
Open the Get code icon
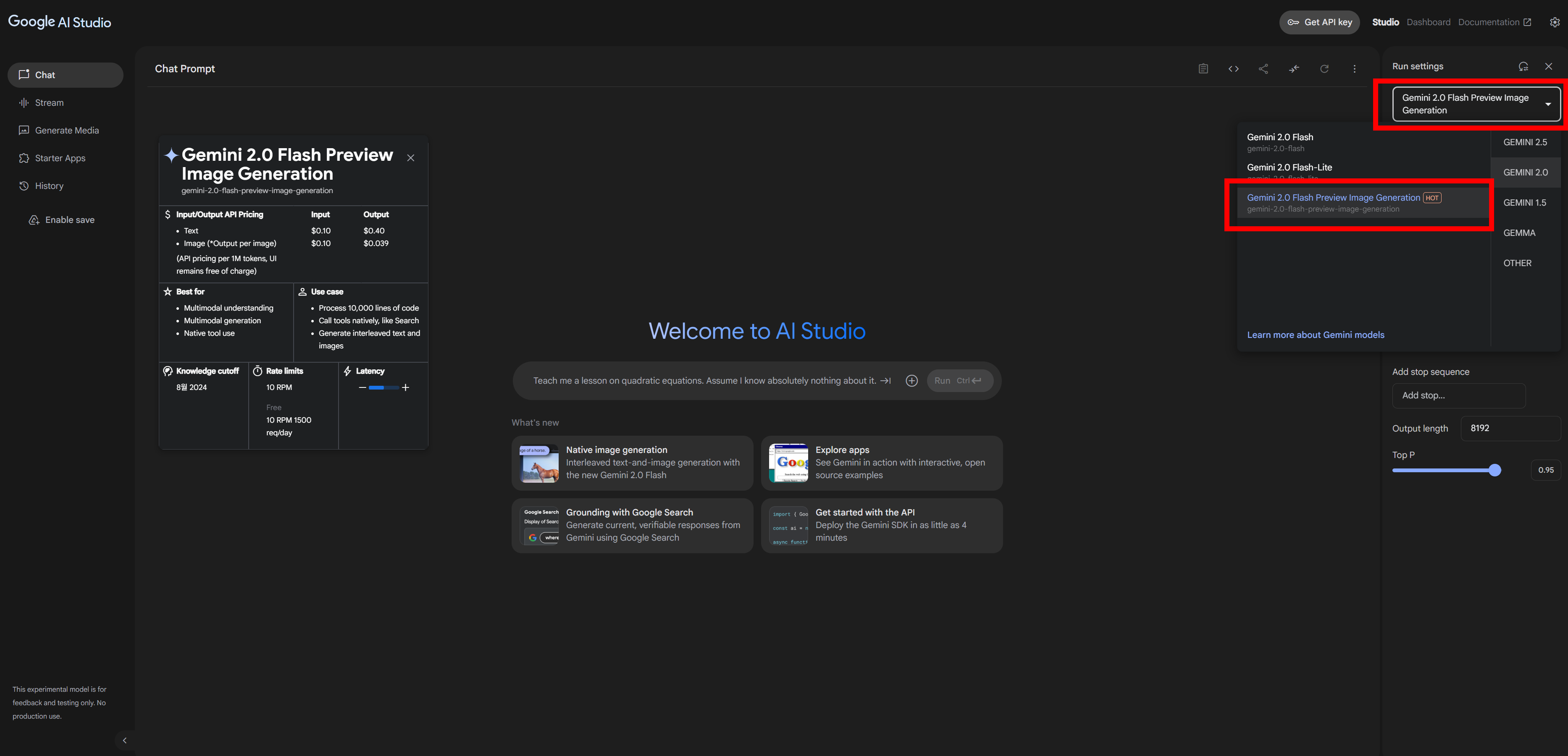[x=1233, y=69]
